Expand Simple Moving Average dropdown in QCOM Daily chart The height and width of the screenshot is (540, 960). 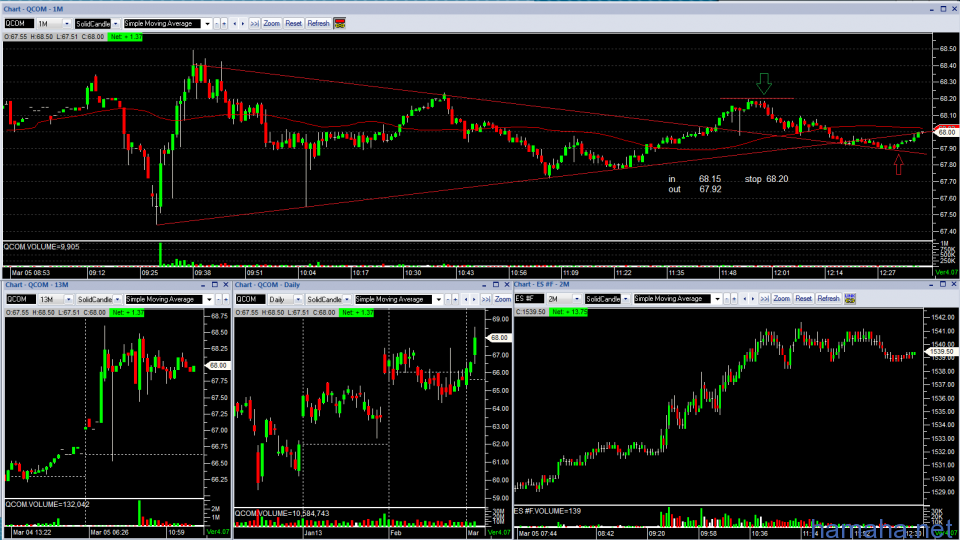[438, 299]
